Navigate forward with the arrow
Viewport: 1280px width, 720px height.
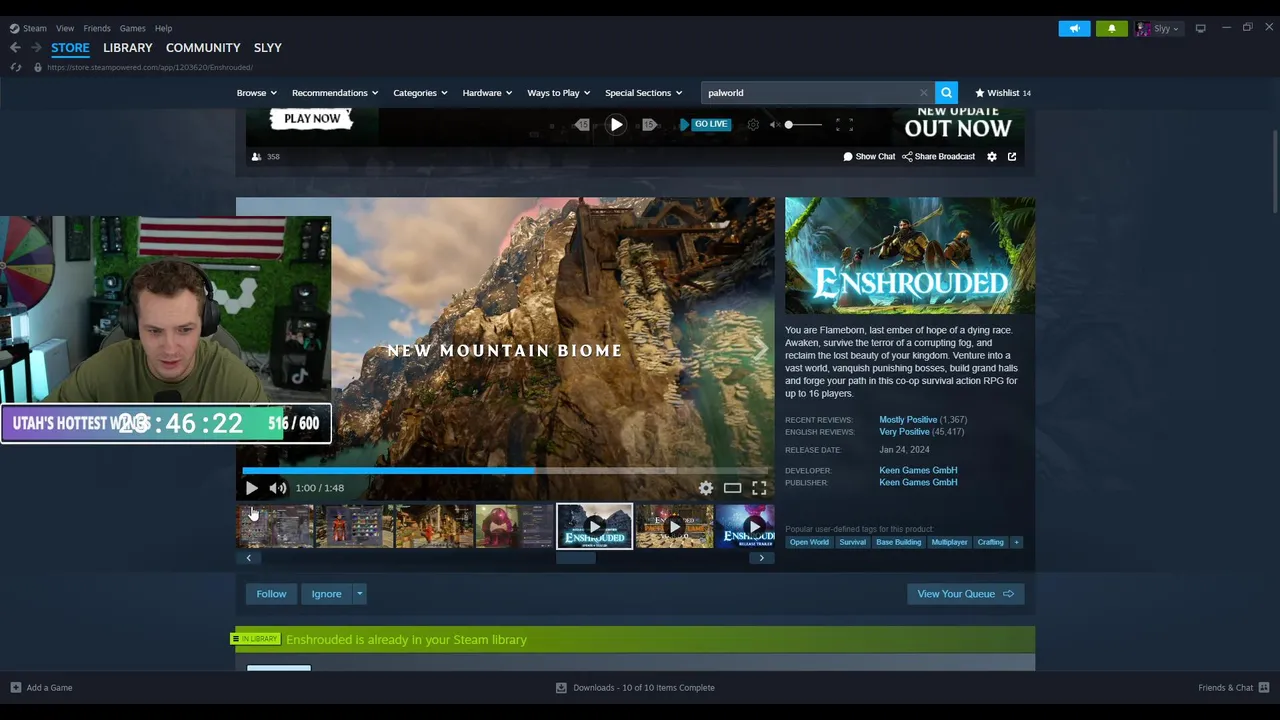click(36, 47)
